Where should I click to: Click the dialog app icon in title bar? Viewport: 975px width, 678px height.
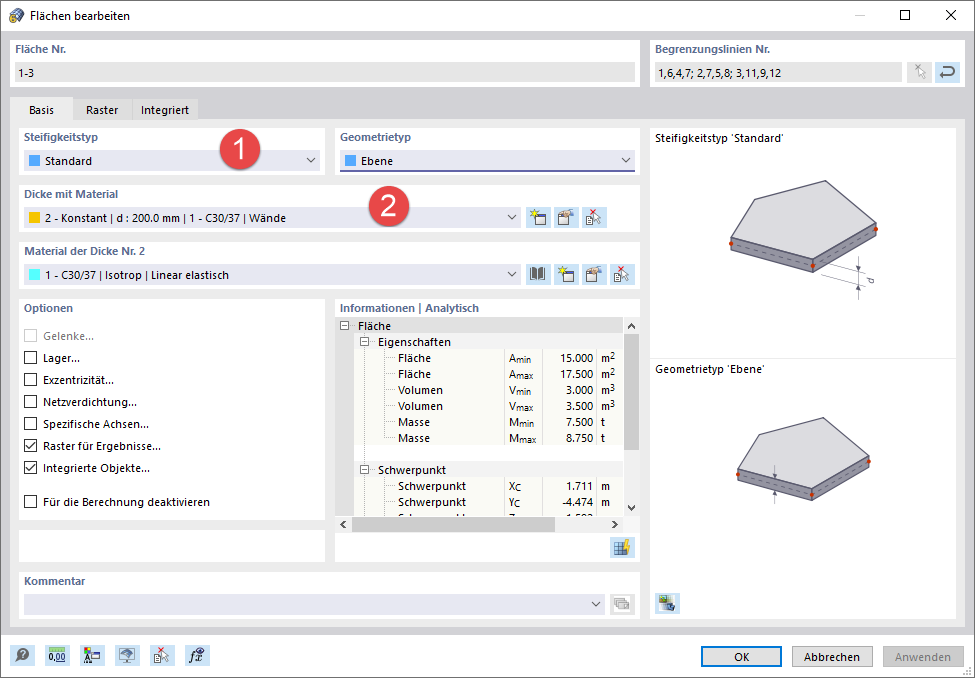click(17, 16)
